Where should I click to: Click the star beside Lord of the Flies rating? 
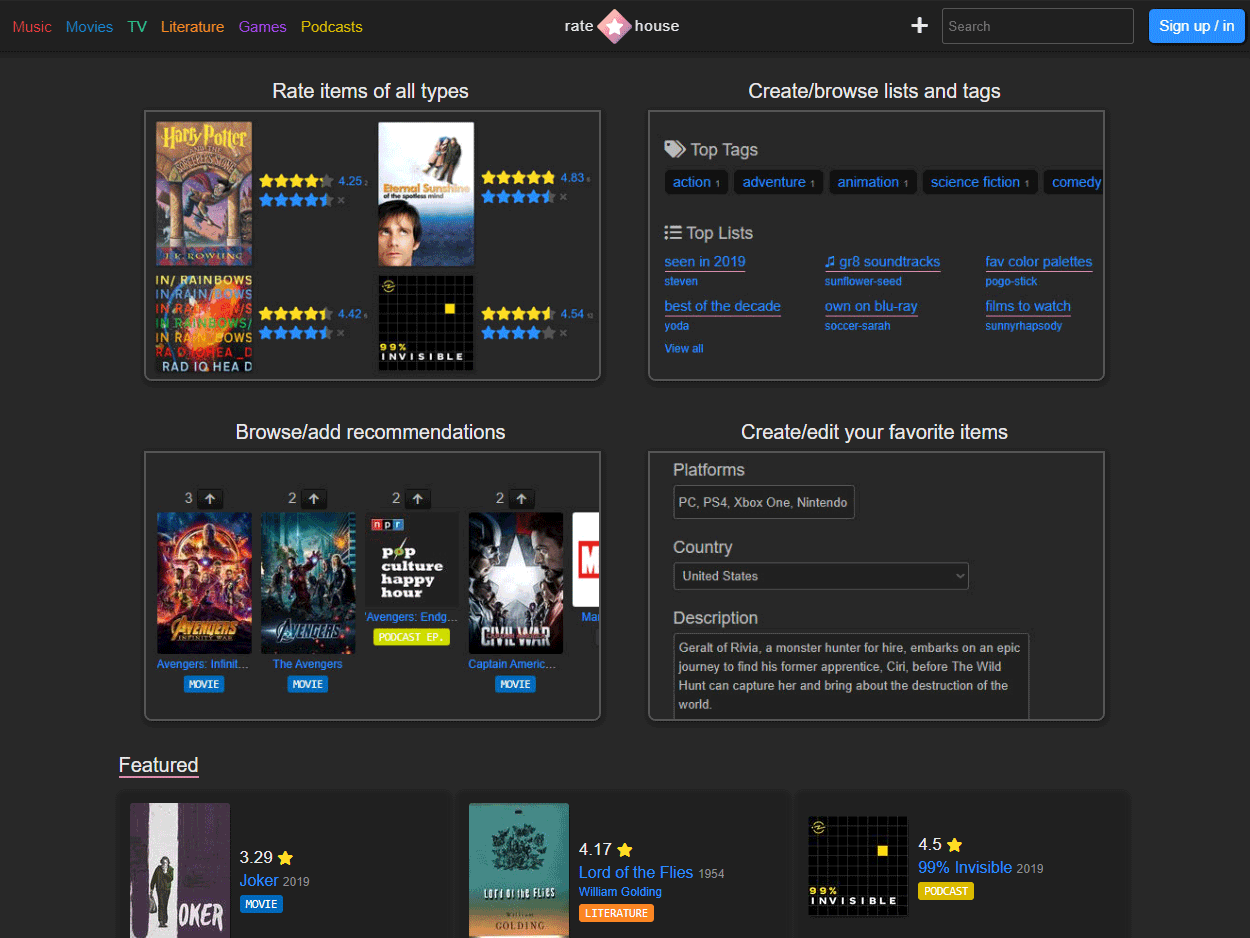[x=625, y=850]
